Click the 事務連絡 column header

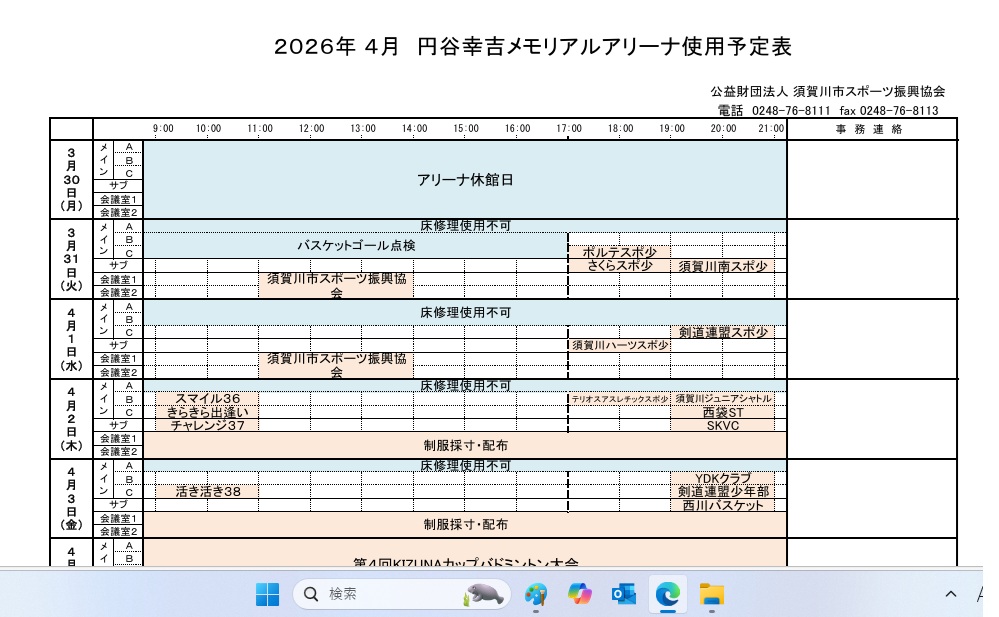pyautogui.click(x=868, y=129)
